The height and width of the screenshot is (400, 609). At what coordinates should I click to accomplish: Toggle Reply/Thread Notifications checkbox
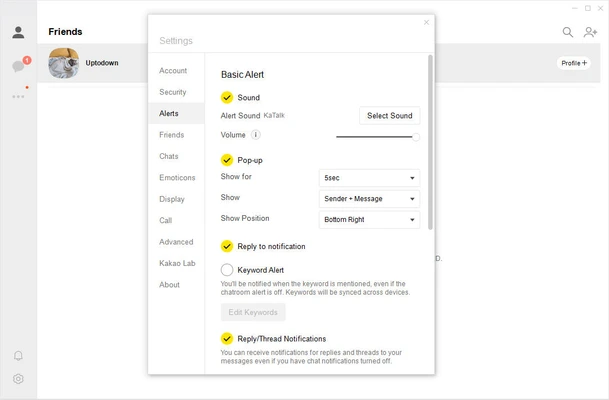(227, 339)
